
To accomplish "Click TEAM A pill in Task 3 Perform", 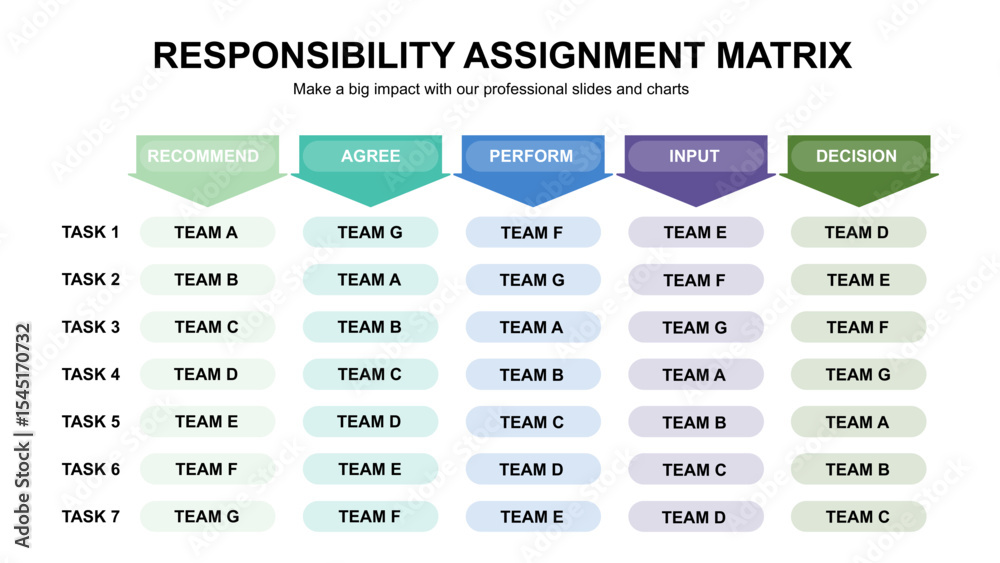I will coord(533,327).
